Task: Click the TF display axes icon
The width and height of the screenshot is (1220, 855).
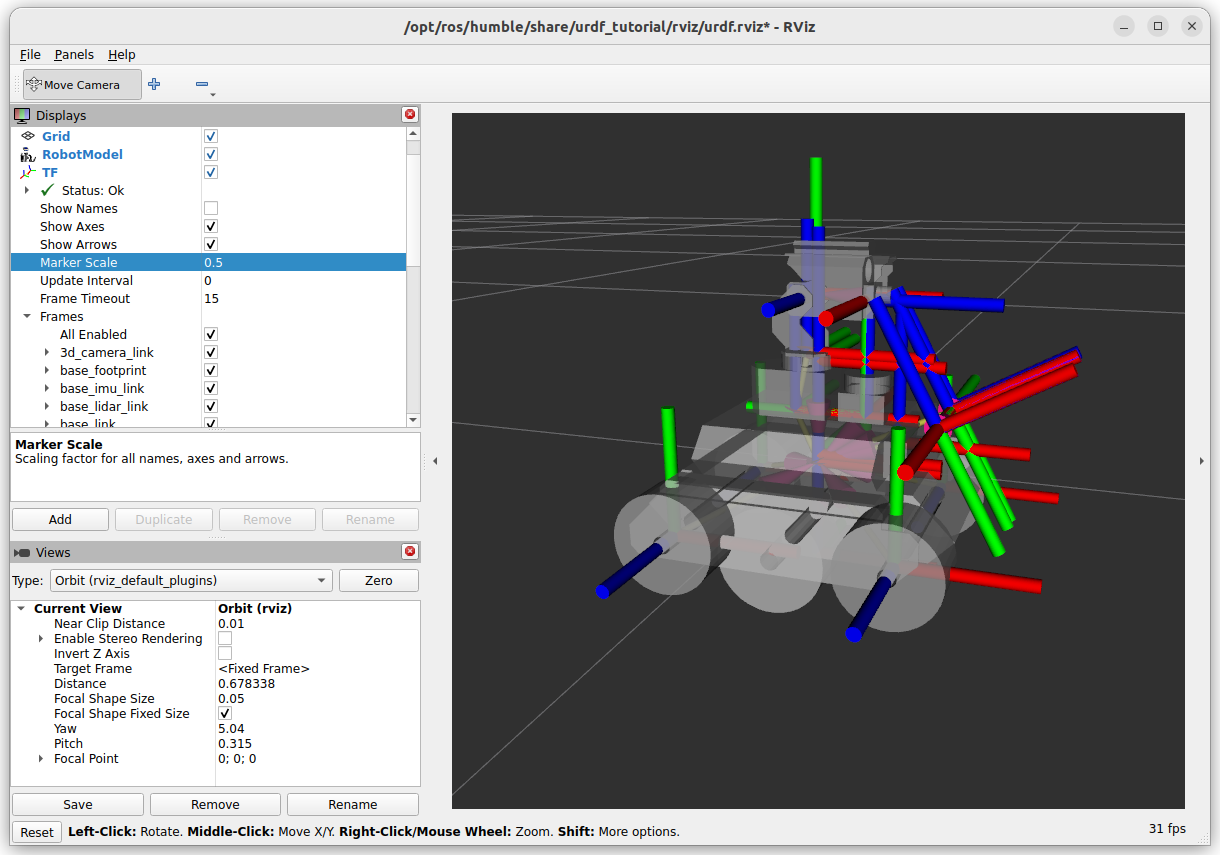Action: [x=28, y=172]
